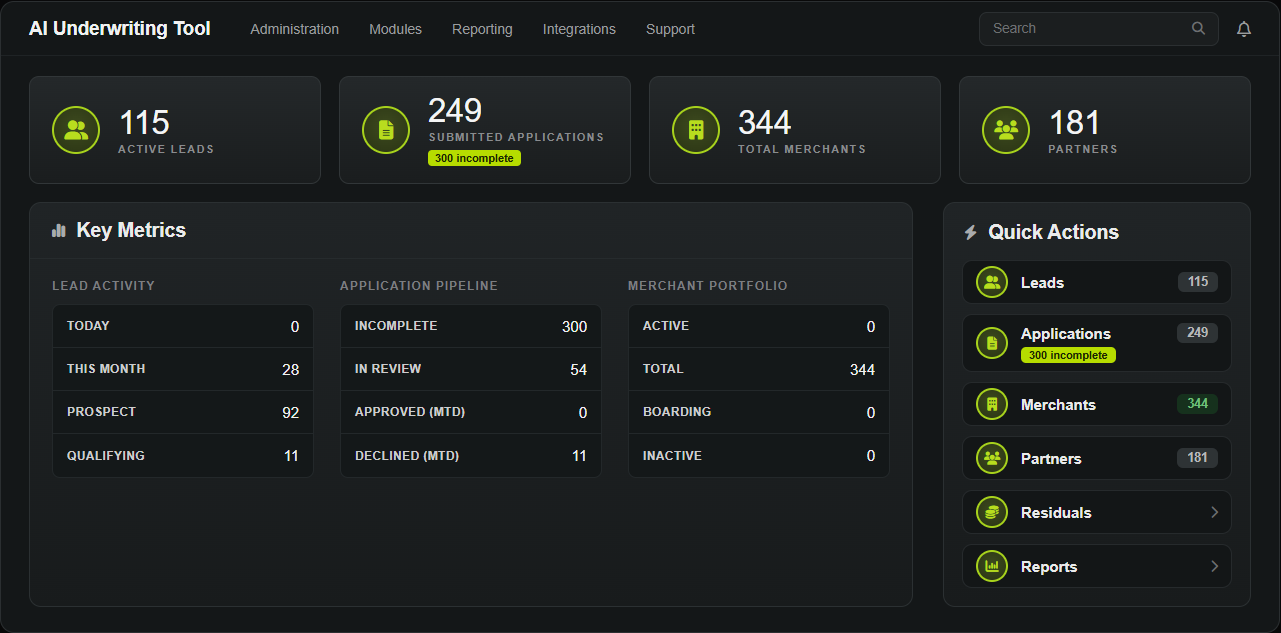1281x633 pixels.
Task: Click the LEAD ACTIVITY heading
Action: tap(104, 286)
